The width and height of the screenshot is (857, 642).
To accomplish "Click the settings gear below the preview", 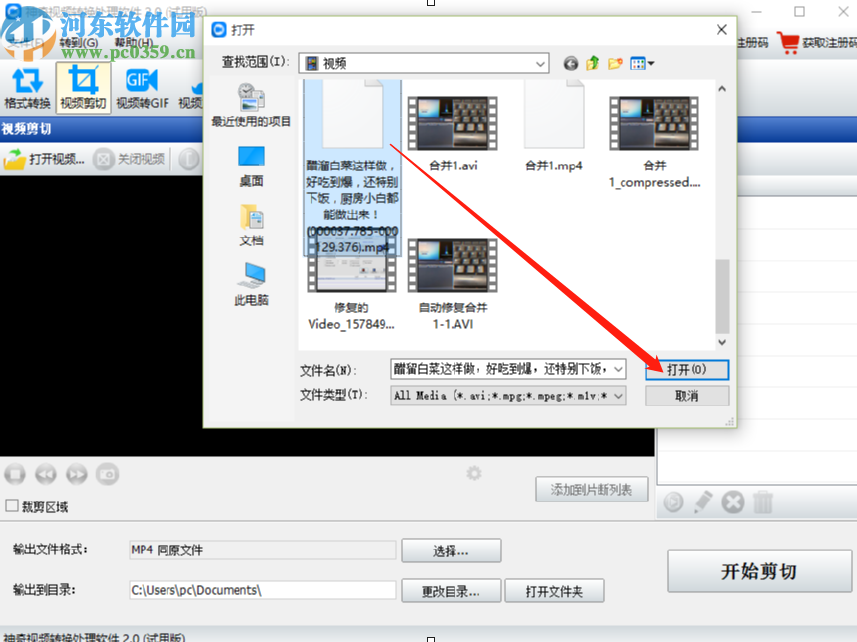I will tap(474, 473).
